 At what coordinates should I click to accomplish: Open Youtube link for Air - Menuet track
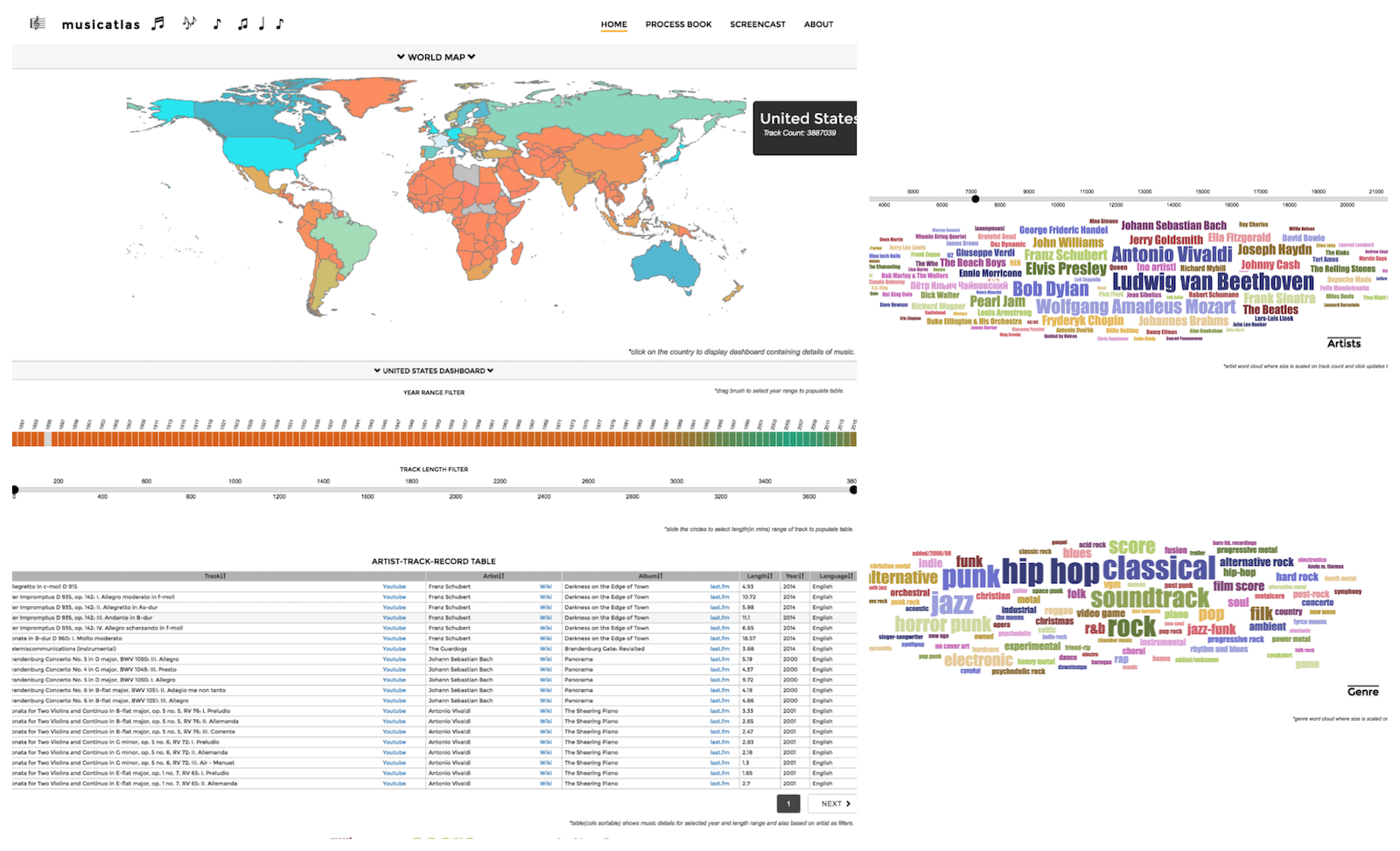tap(394, 763)
